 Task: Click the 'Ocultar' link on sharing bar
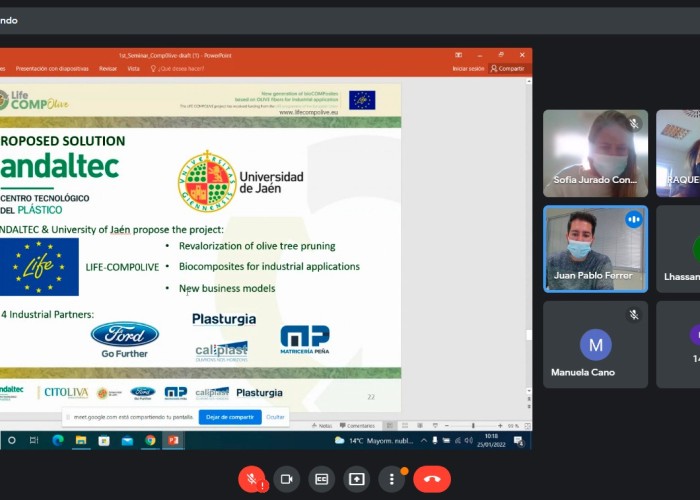tap(275, 417)
